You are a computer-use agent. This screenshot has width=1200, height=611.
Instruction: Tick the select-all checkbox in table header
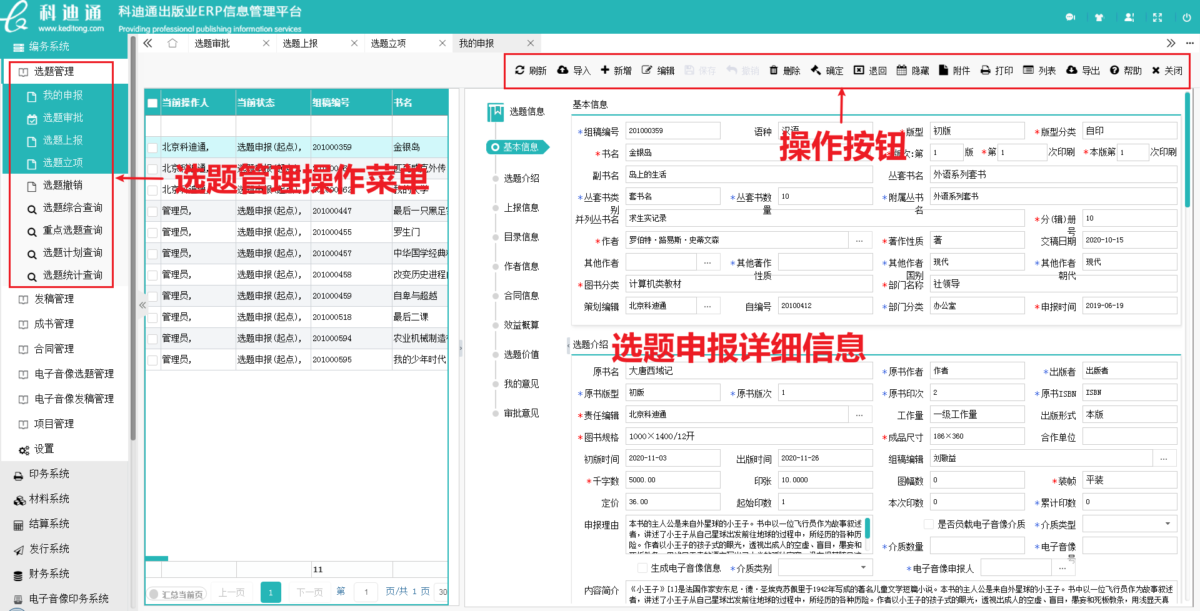point(153,103)
